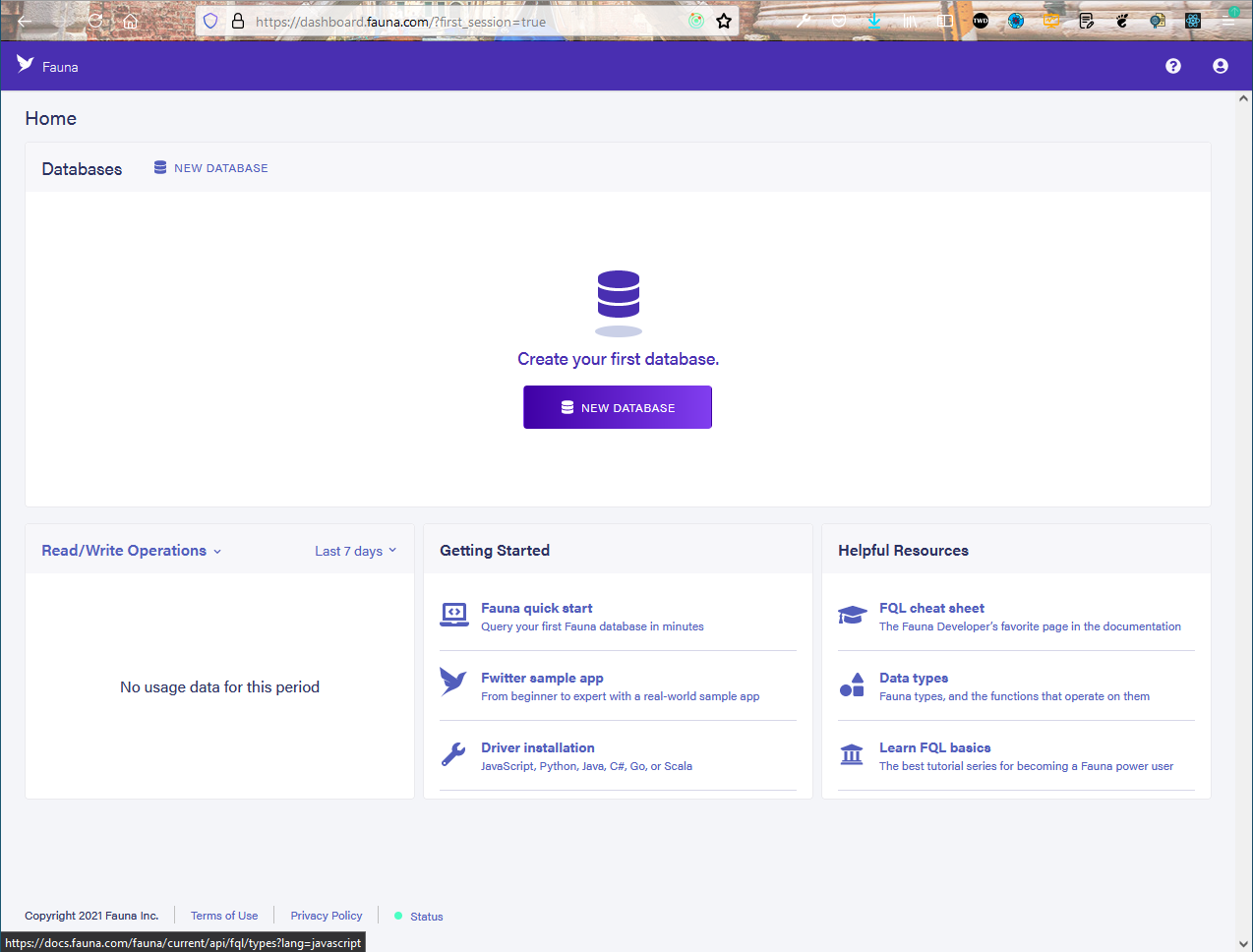
Task: Click the FQL cheat sheet graduation cap icon
Action: click(x=852, y=615)
